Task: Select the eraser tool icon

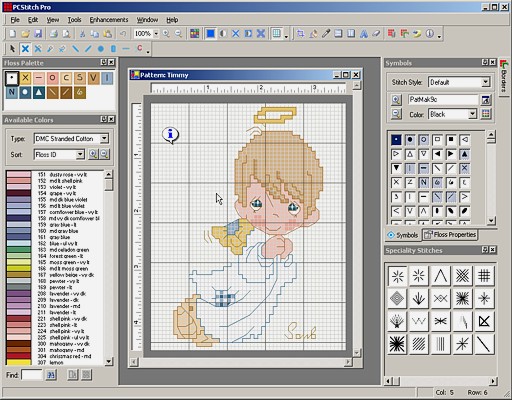Action: point(376,34)
